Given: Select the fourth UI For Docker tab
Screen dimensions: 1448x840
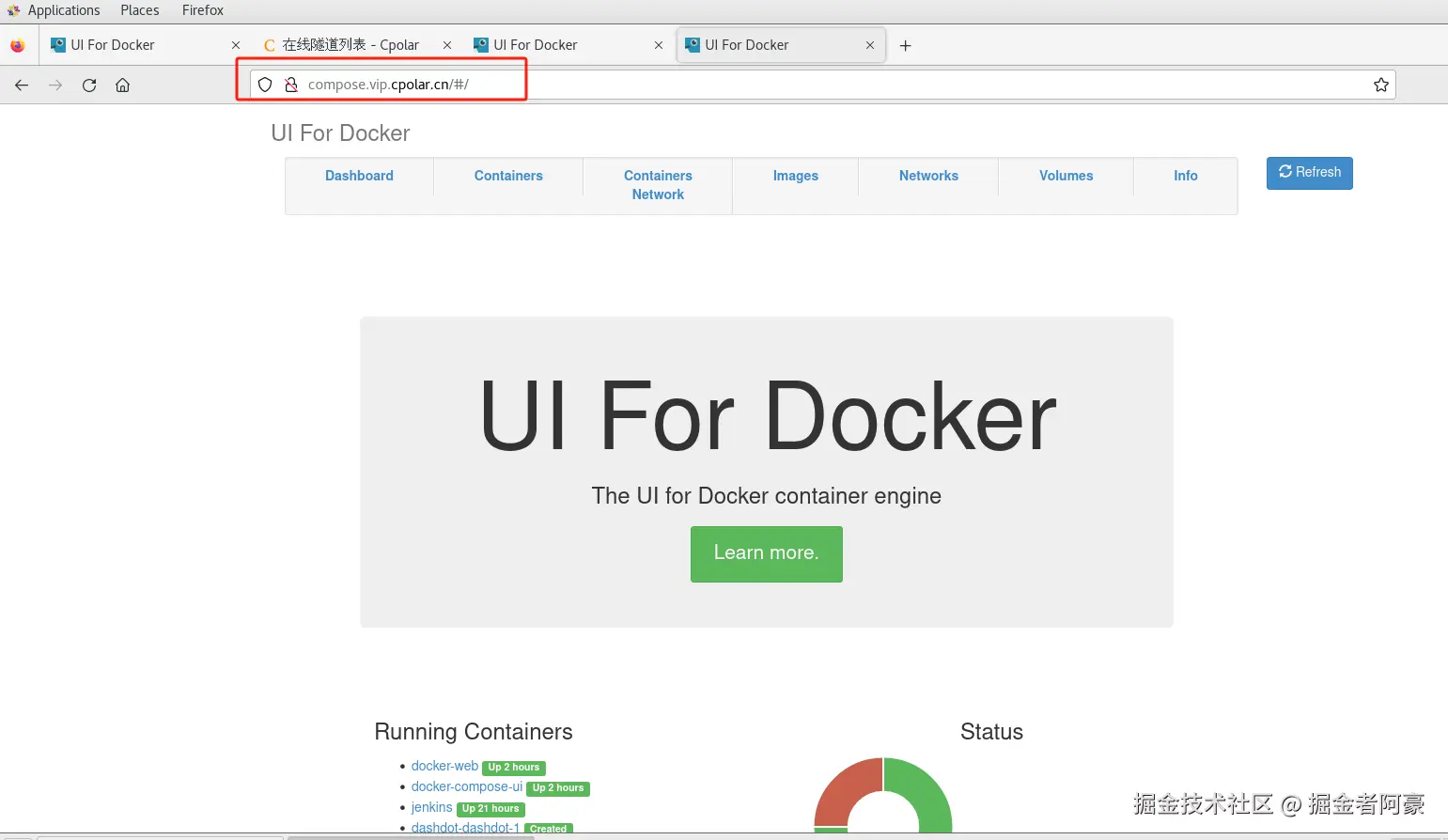Looking at the screenshot, I should pyautogui.click(x=780, y=45).
